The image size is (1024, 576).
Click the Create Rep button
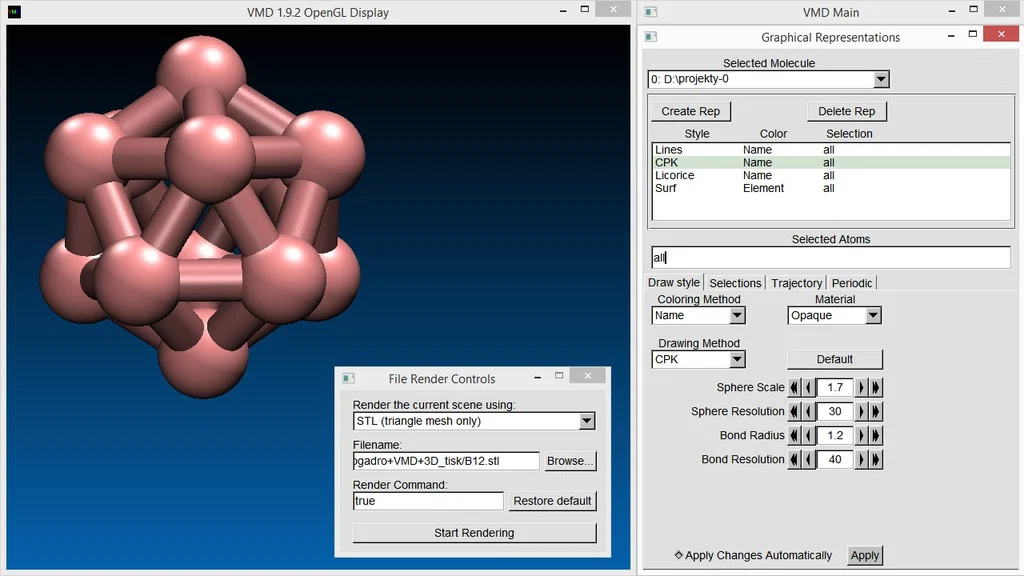pos(690,111)
